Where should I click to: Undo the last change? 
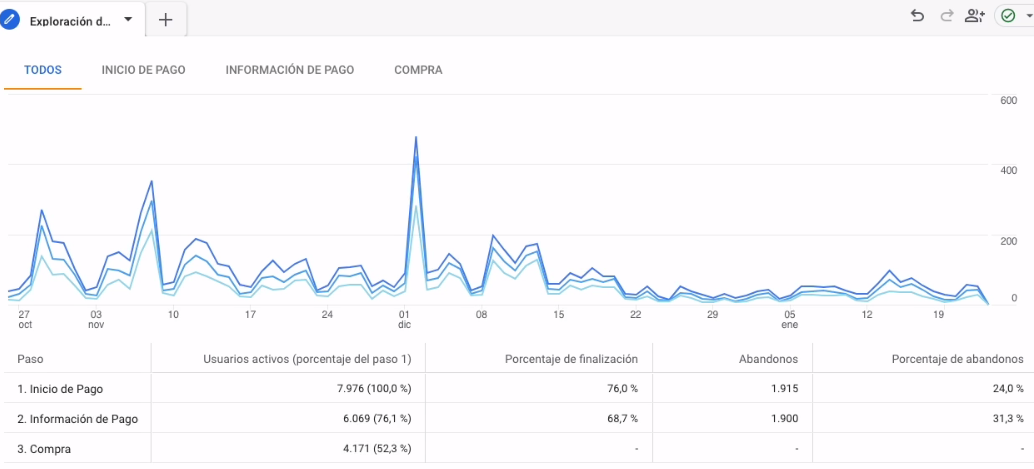(917, 16)
